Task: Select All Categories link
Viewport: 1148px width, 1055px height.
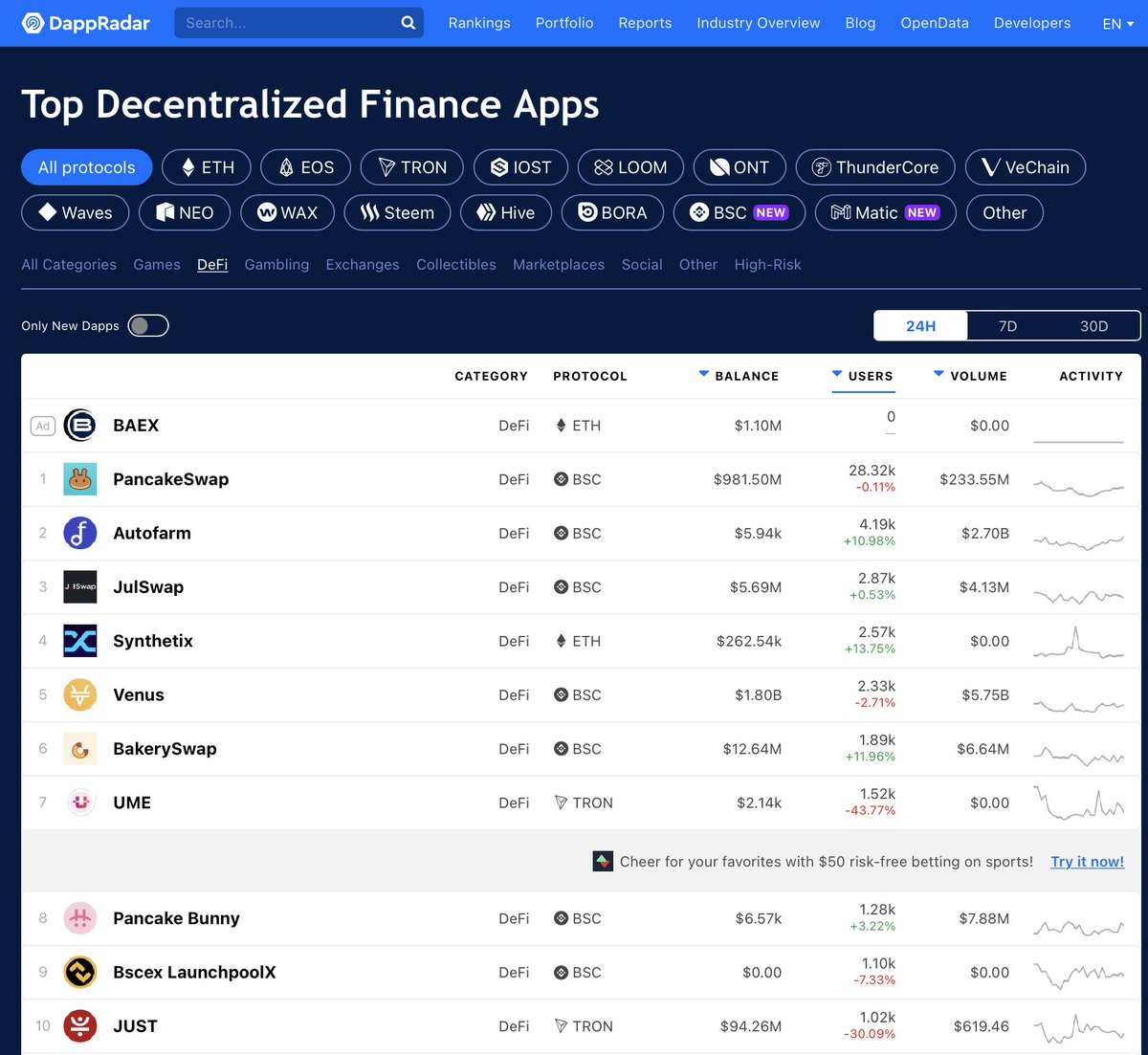Action: coord(69,265)
